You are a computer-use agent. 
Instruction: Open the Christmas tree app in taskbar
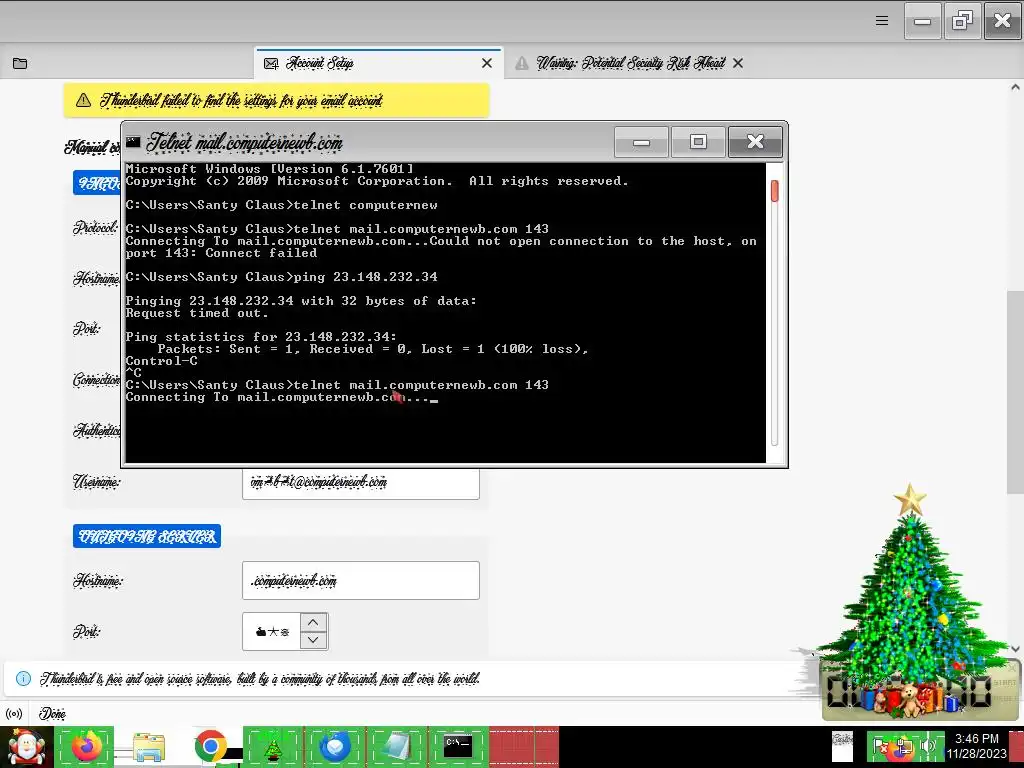(x=273, y=747)
